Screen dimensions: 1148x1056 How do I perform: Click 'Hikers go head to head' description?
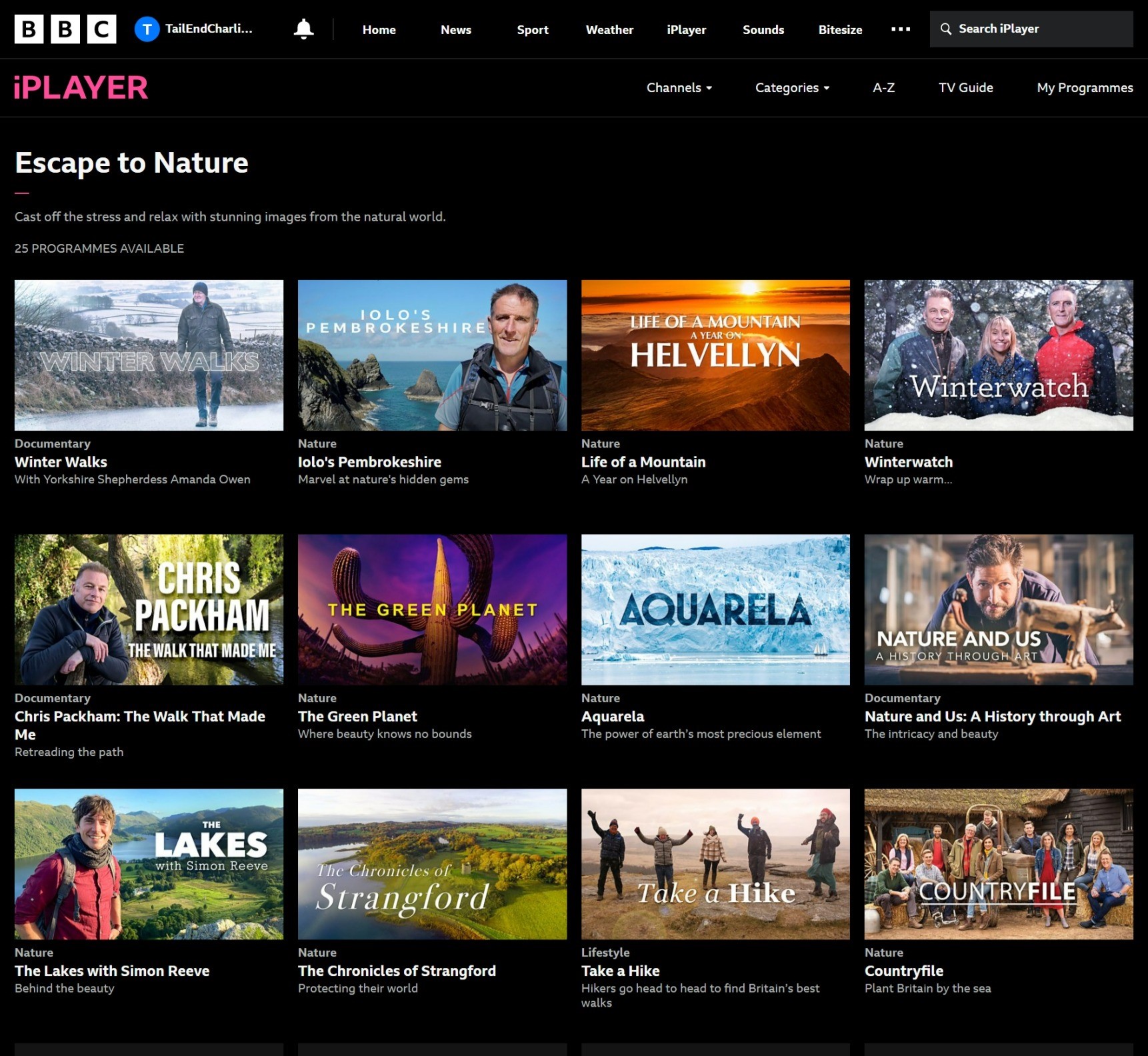tap(700, 995)
